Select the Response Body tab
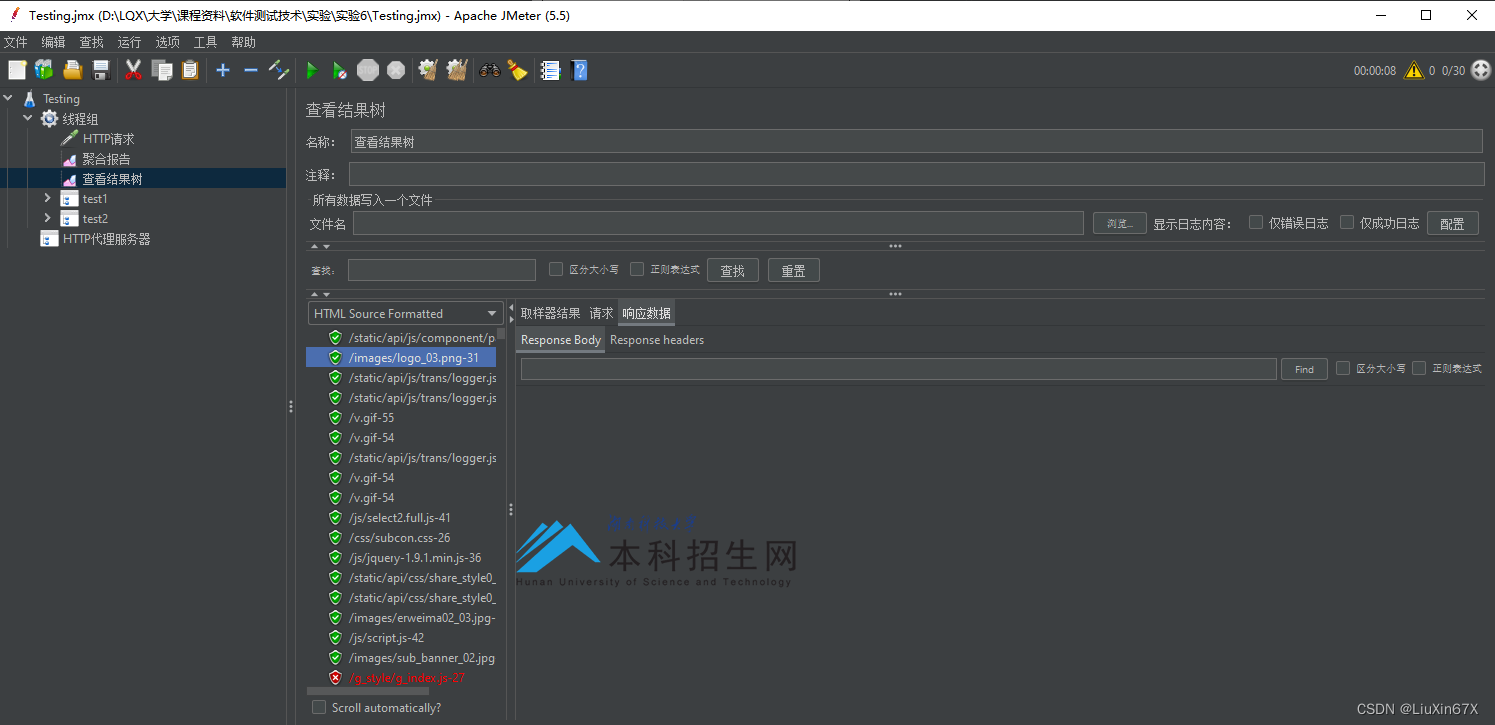1495x725 pixels. [561, 340]
